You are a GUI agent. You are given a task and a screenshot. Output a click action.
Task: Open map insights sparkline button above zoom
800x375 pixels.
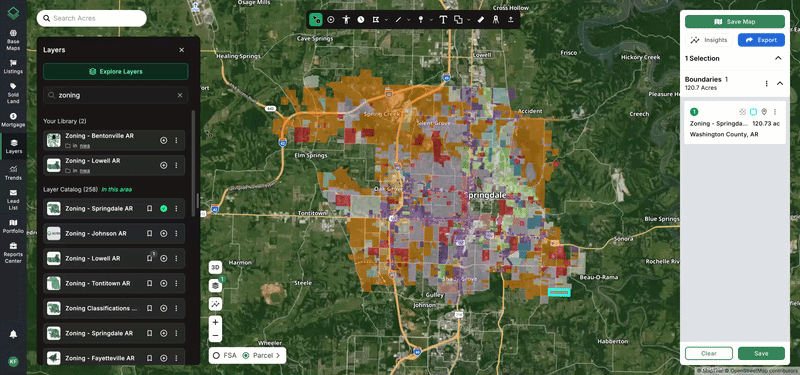(x=215, y=304)
